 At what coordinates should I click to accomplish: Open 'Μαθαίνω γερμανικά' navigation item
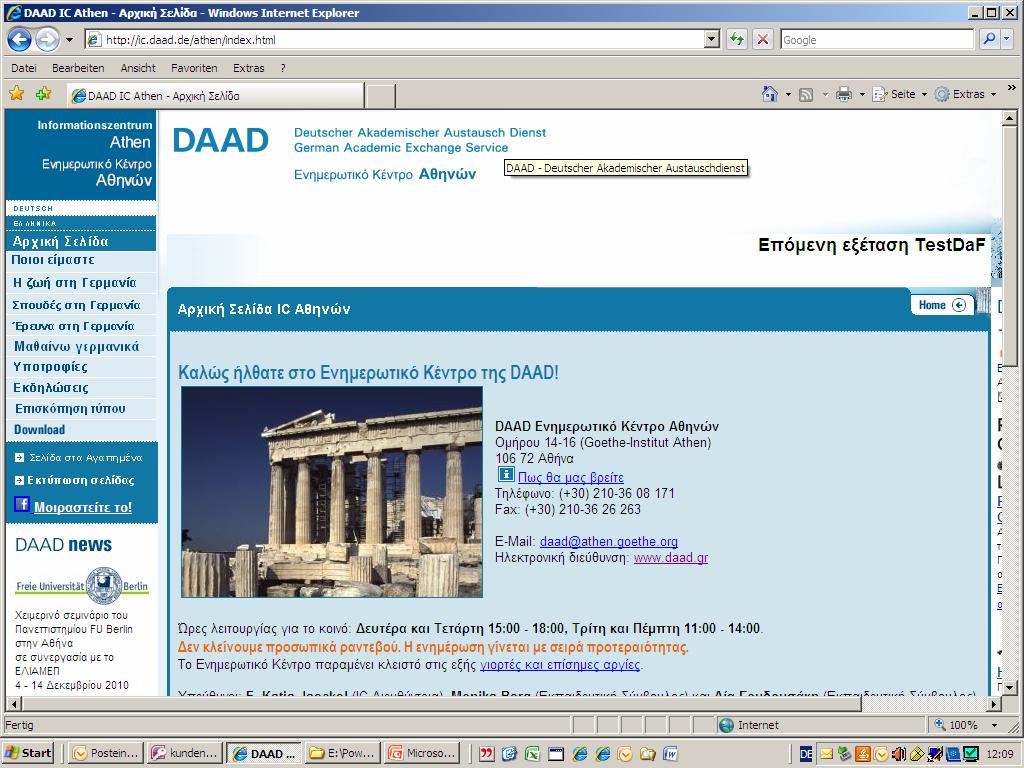[76, 347]
